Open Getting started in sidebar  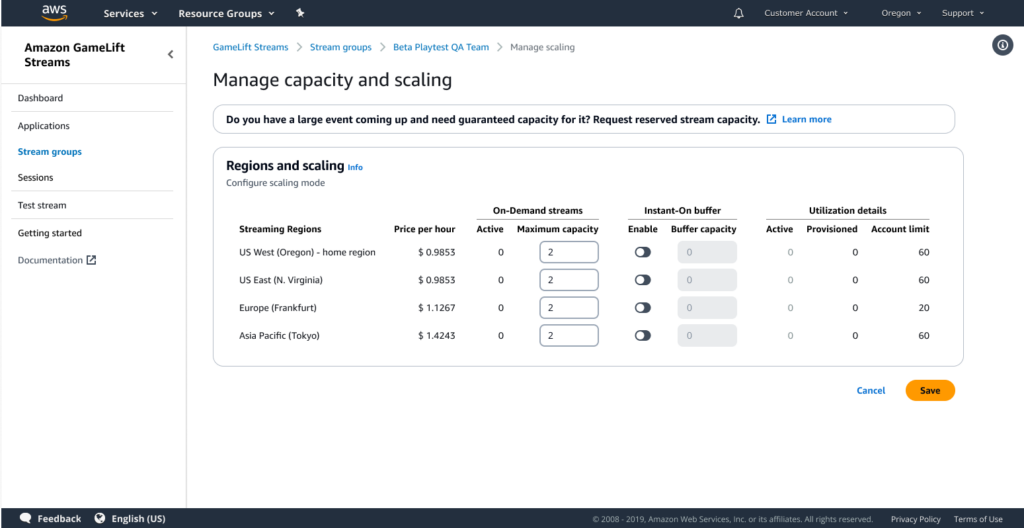(x=50, y=233)
